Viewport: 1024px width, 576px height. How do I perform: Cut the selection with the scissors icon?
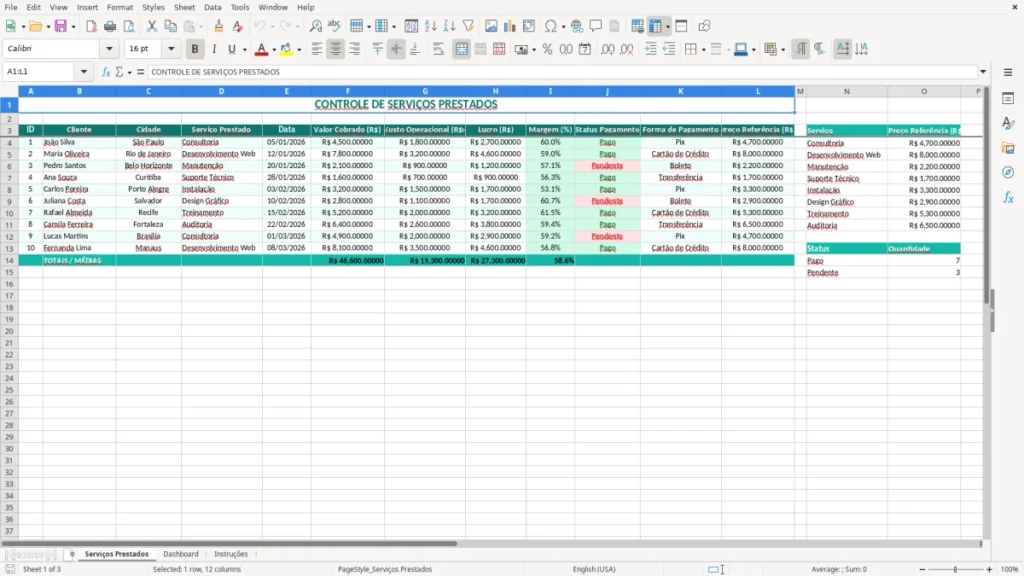coord(152,26)
